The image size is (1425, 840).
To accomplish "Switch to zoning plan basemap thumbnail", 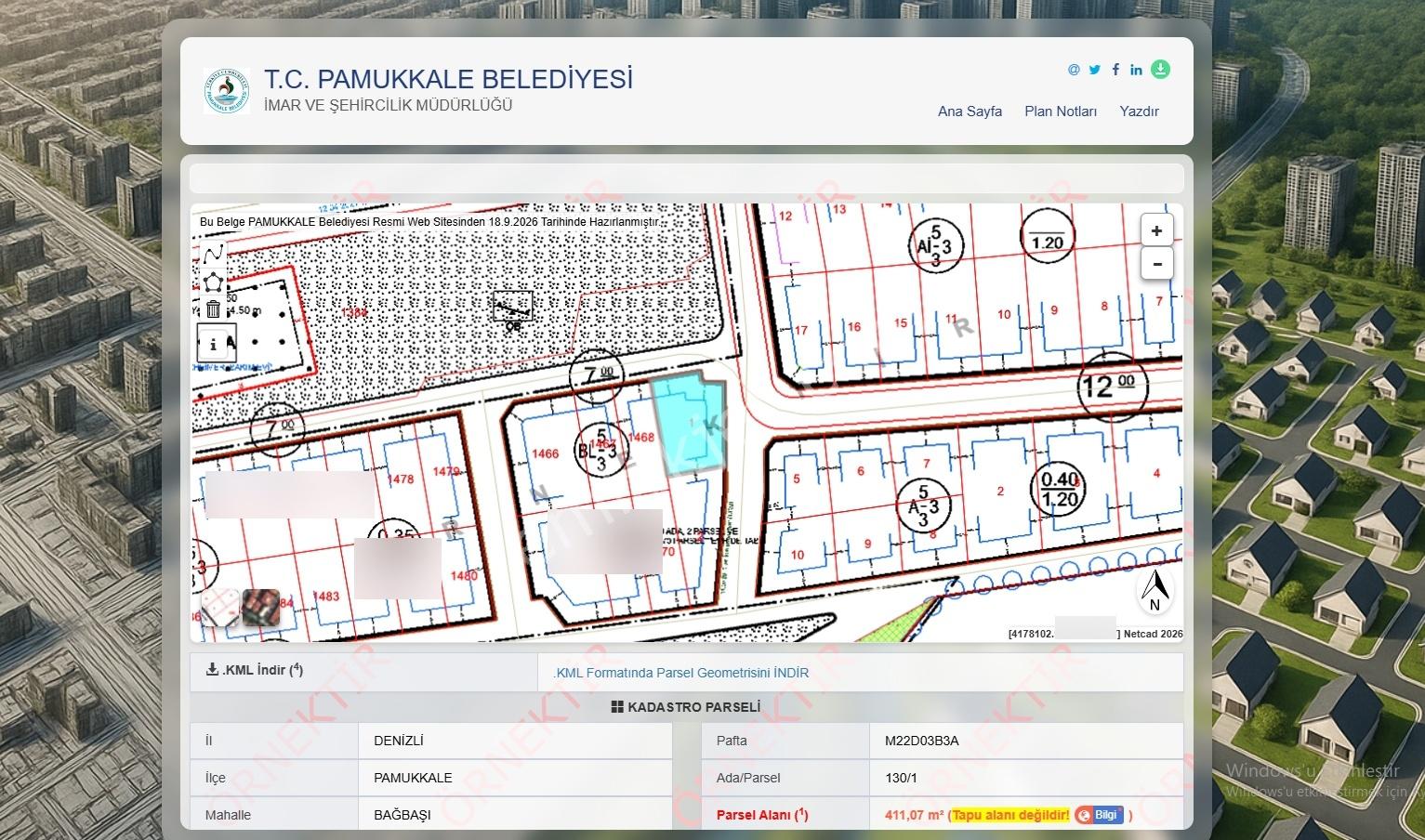I will coord(220,608).
